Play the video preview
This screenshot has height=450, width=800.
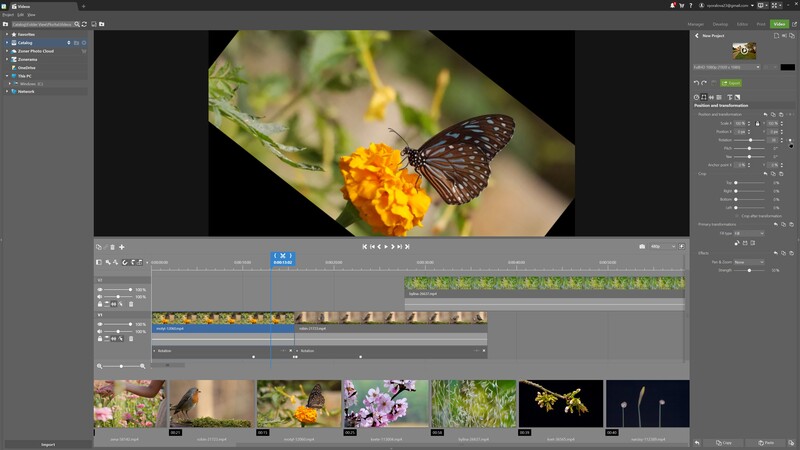tap(386, 246)
